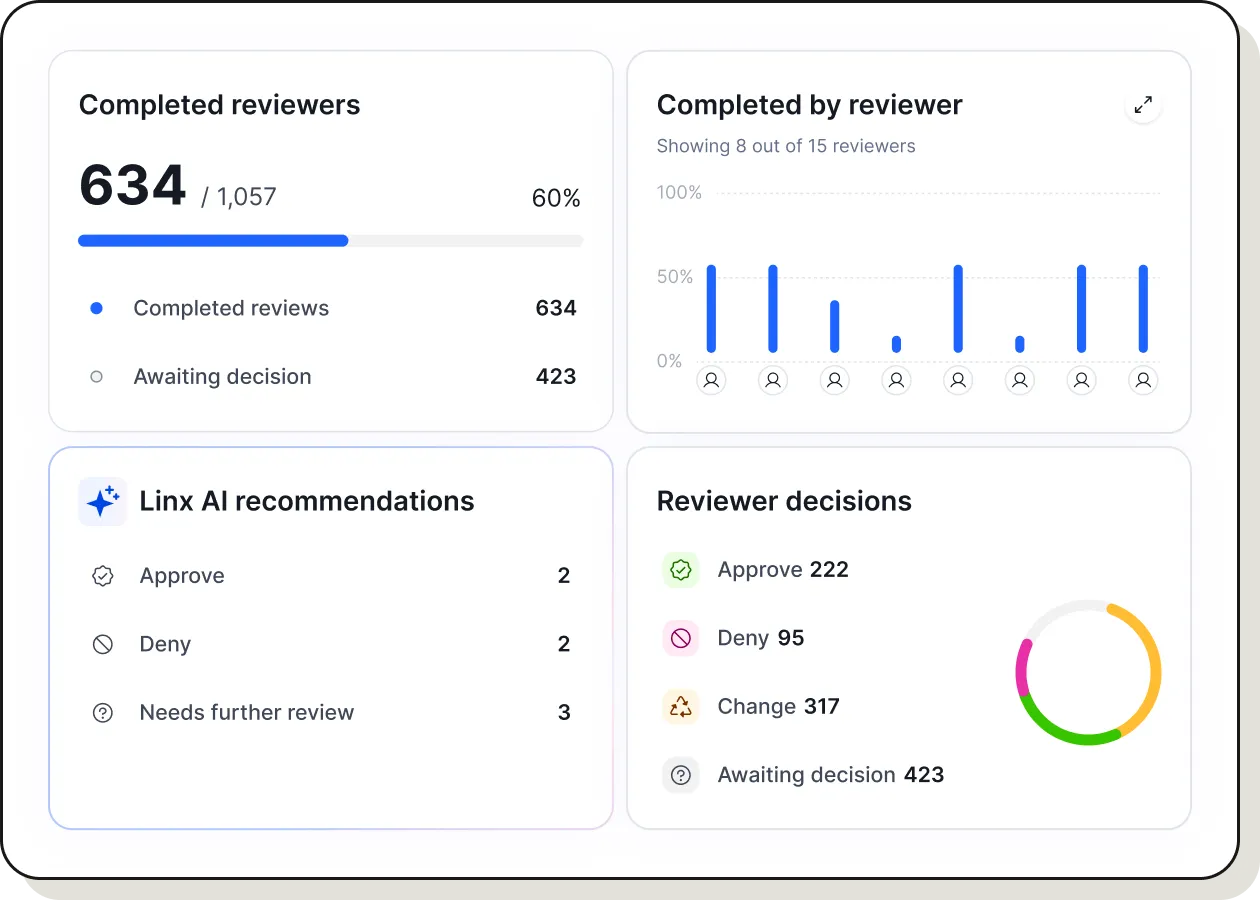Select the eighth reviewer avatar under the chart
Image resolution: width=1260 pixels, height=900 pixels.
(x=1144, y=380)
